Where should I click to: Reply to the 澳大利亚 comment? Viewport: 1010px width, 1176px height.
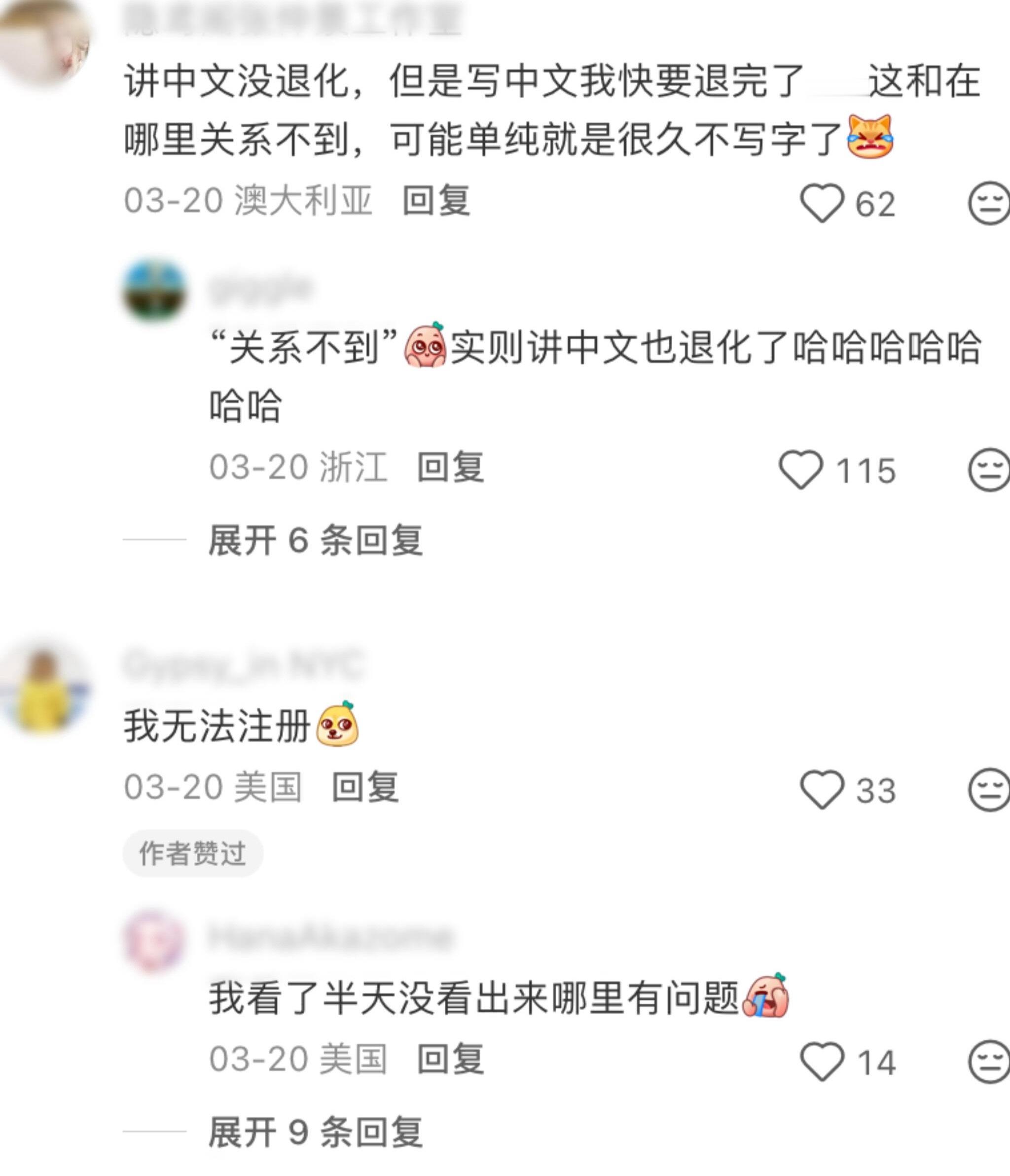point(436,200)
